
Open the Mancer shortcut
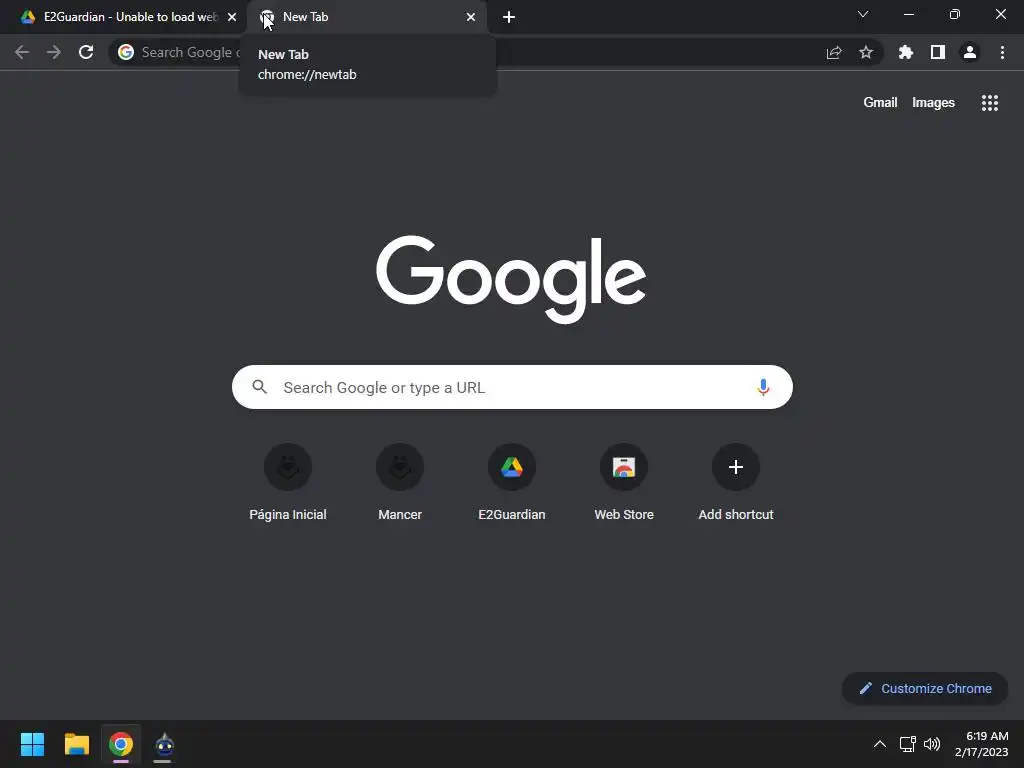coord(400,482)
